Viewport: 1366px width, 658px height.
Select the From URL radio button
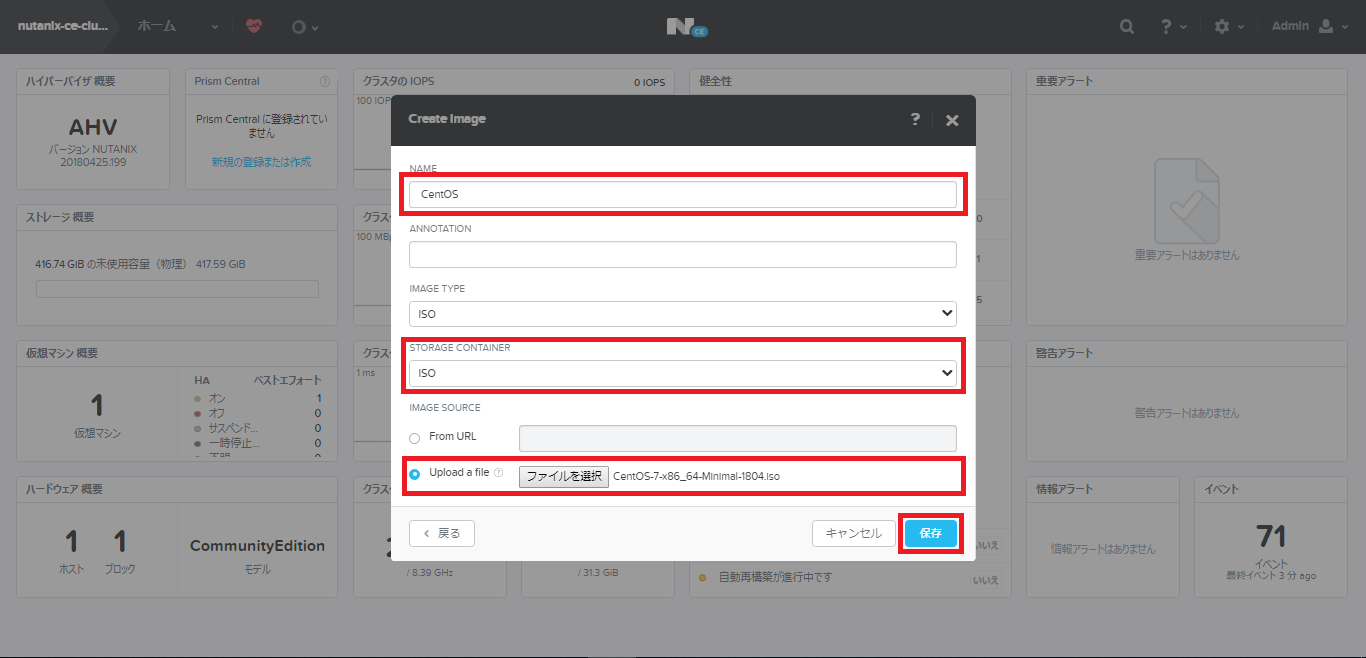click(415, 438)
